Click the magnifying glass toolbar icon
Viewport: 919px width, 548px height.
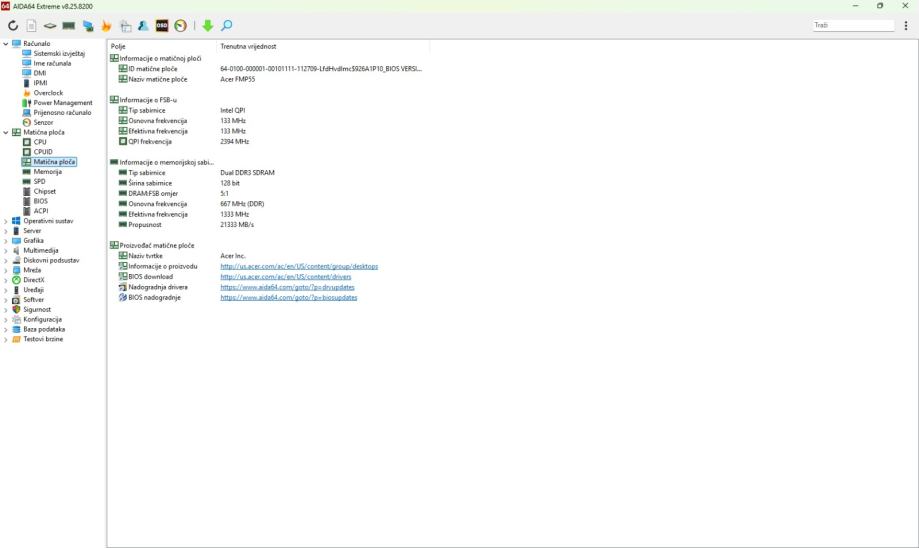click(x=227, y=26)
